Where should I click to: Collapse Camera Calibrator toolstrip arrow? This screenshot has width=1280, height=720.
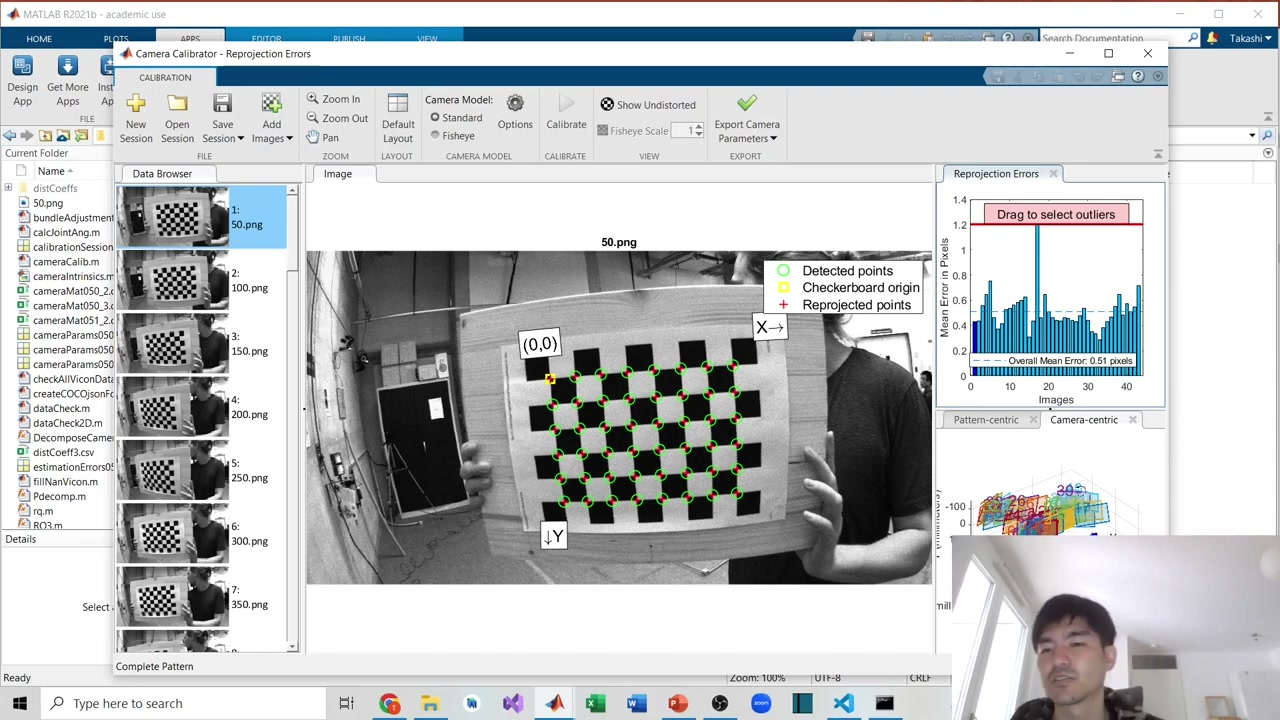coord(1158,154)
